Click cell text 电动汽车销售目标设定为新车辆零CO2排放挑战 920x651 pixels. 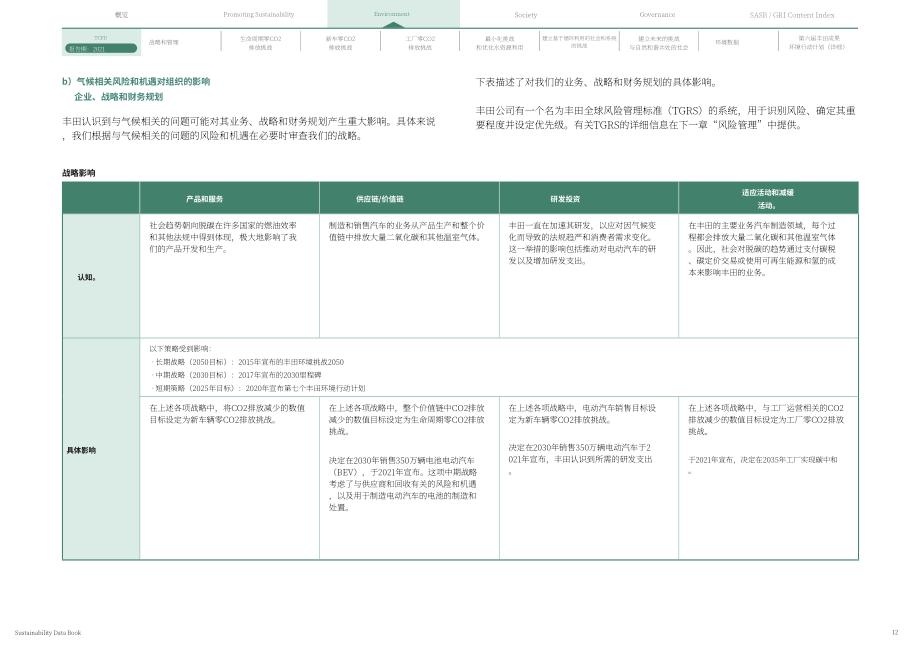[582, 413]
